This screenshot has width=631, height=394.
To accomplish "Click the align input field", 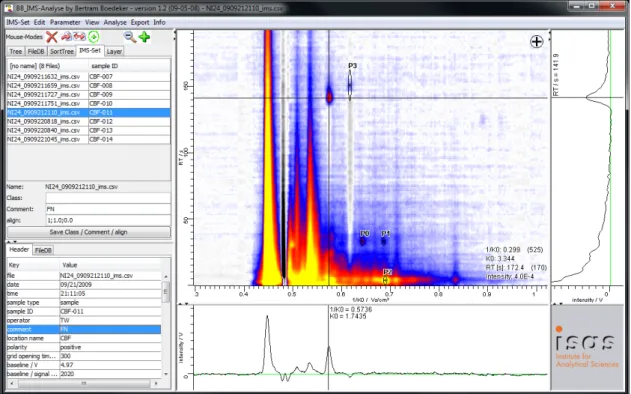I will 108,220.
